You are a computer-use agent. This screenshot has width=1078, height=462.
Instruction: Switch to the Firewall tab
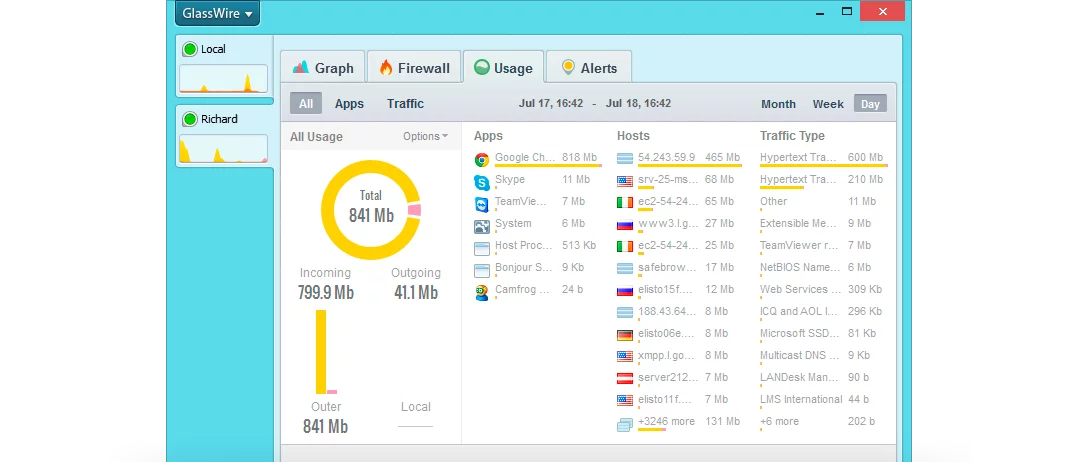click(414, 68)
